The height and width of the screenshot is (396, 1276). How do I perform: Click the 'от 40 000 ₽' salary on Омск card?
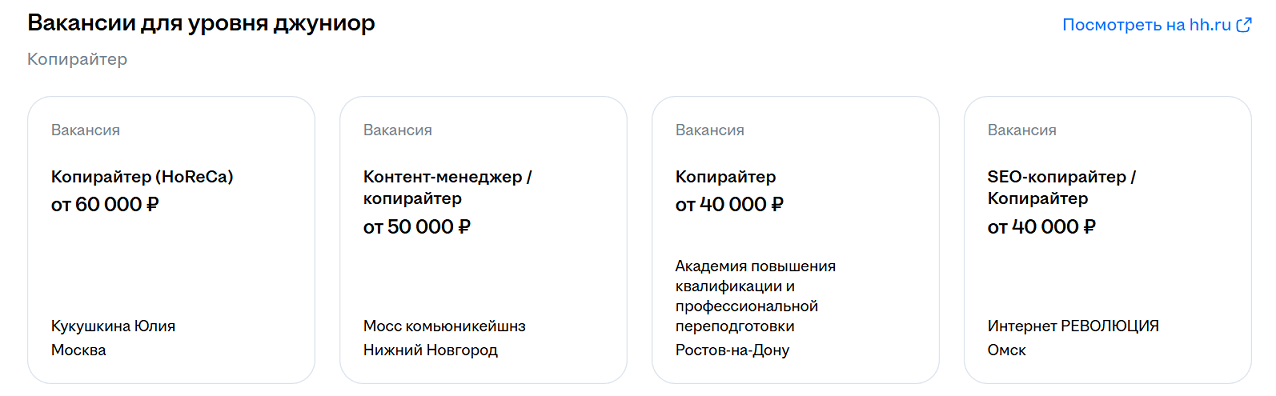pyautogui.click(x=1041, y=227)
